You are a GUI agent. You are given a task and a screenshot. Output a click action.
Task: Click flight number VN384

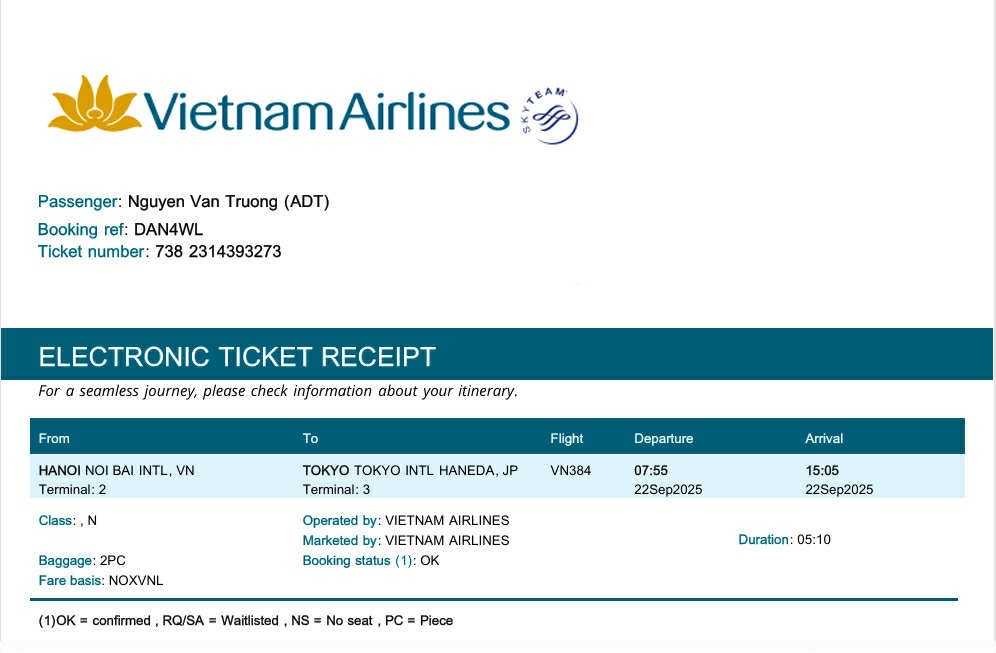tap(570, 470)
